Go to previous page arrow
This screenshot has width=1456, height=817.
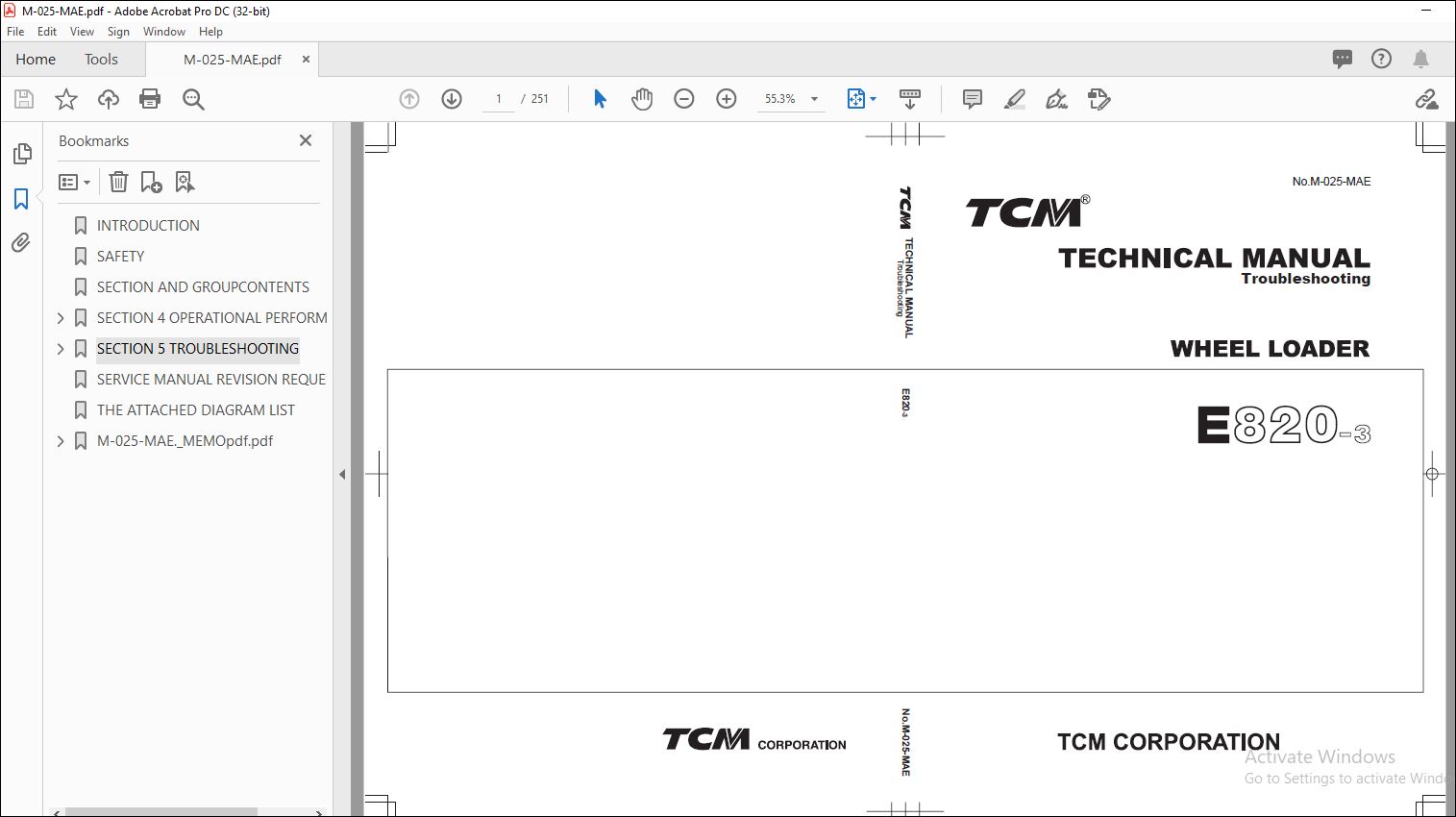(x=409, y=99)
